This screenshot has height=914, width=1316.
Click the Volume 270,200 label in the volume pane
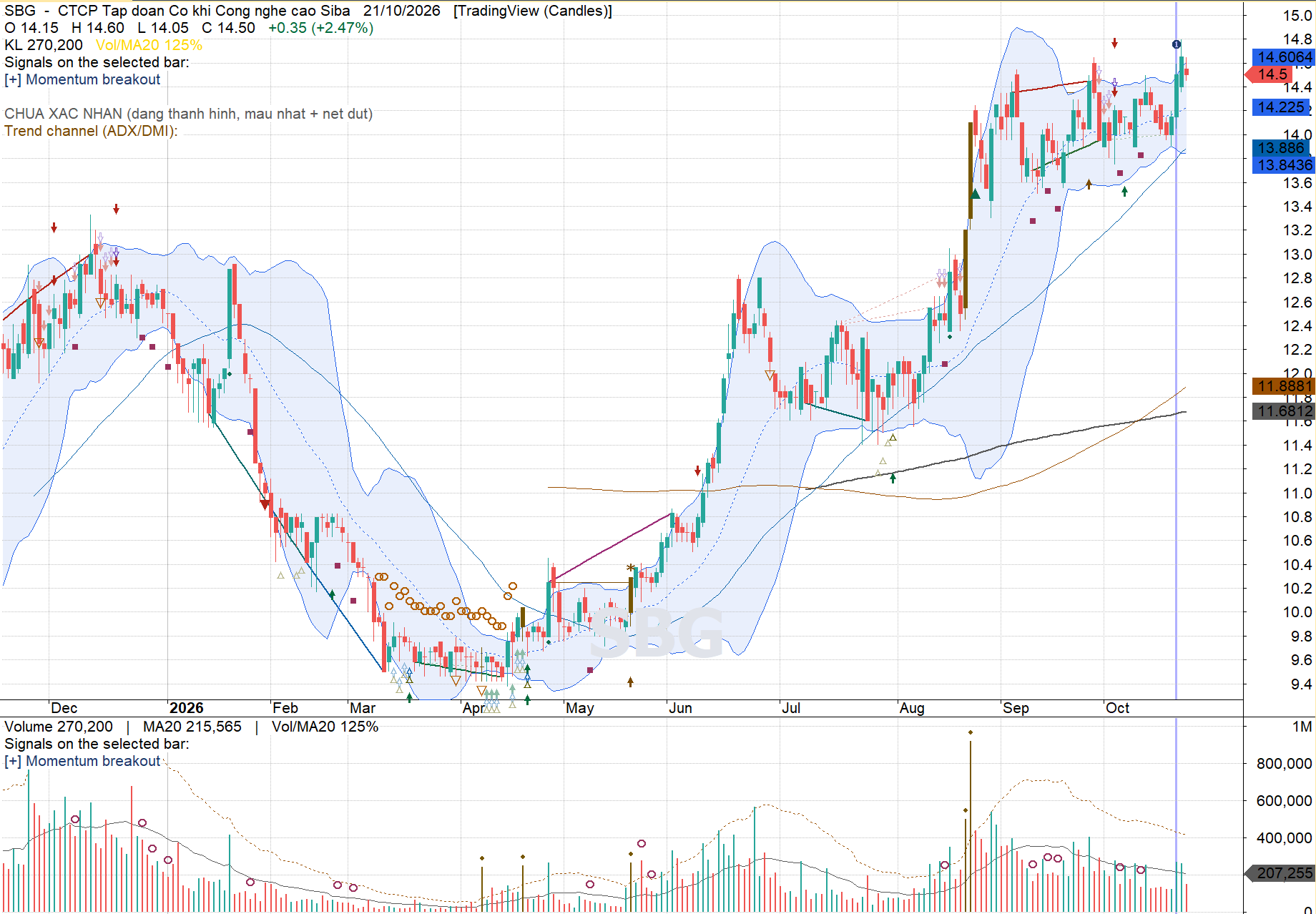click(x=59, y=727)
